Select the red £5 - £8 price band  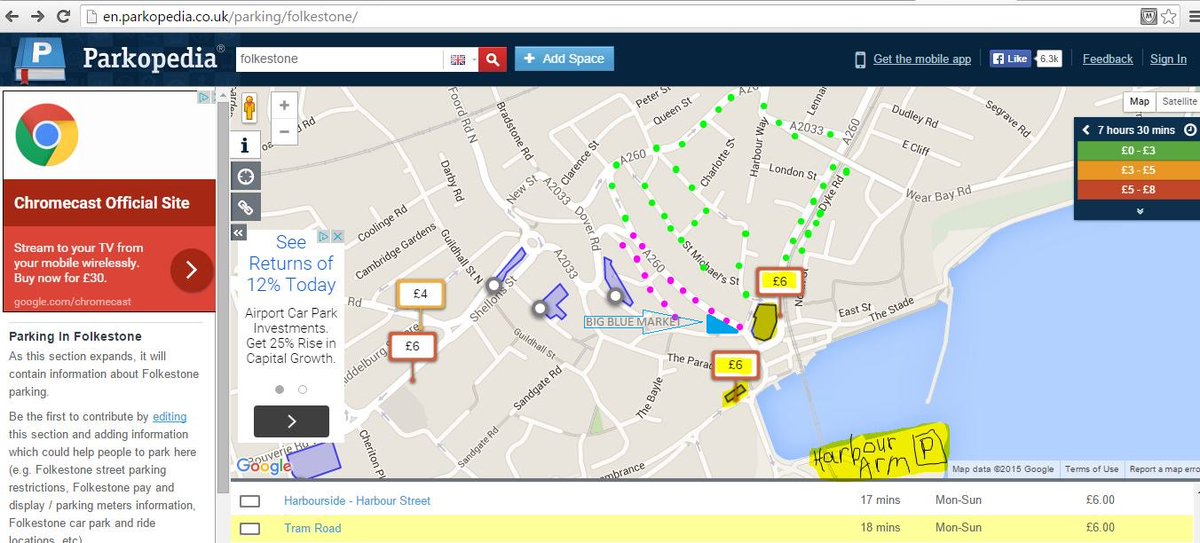click(1137, 190)
